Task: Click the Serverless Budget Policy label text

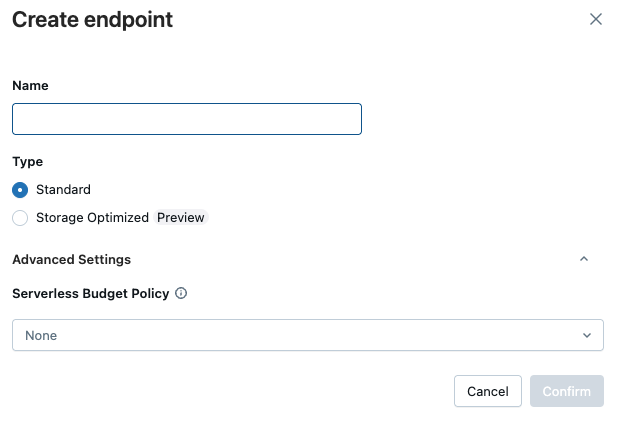Action: tap(90, 294)
